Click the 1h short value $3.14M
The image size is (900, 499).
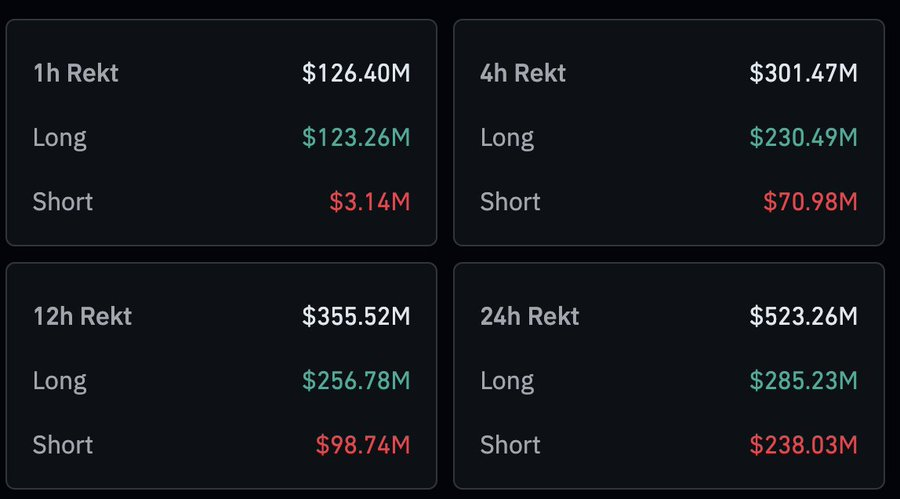click(x=369, y=201)
